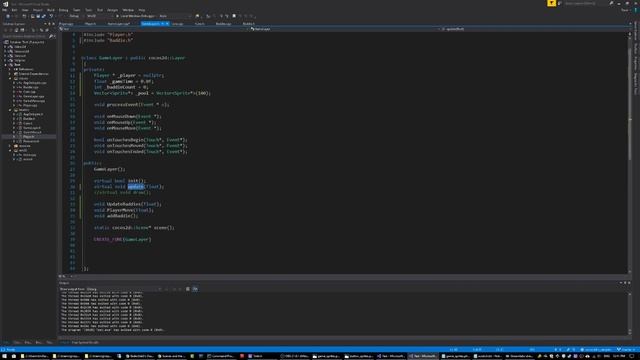Screen dimensions: 640x360
Task: Click the Save icon in toolbar
Action: click(38, 16)
